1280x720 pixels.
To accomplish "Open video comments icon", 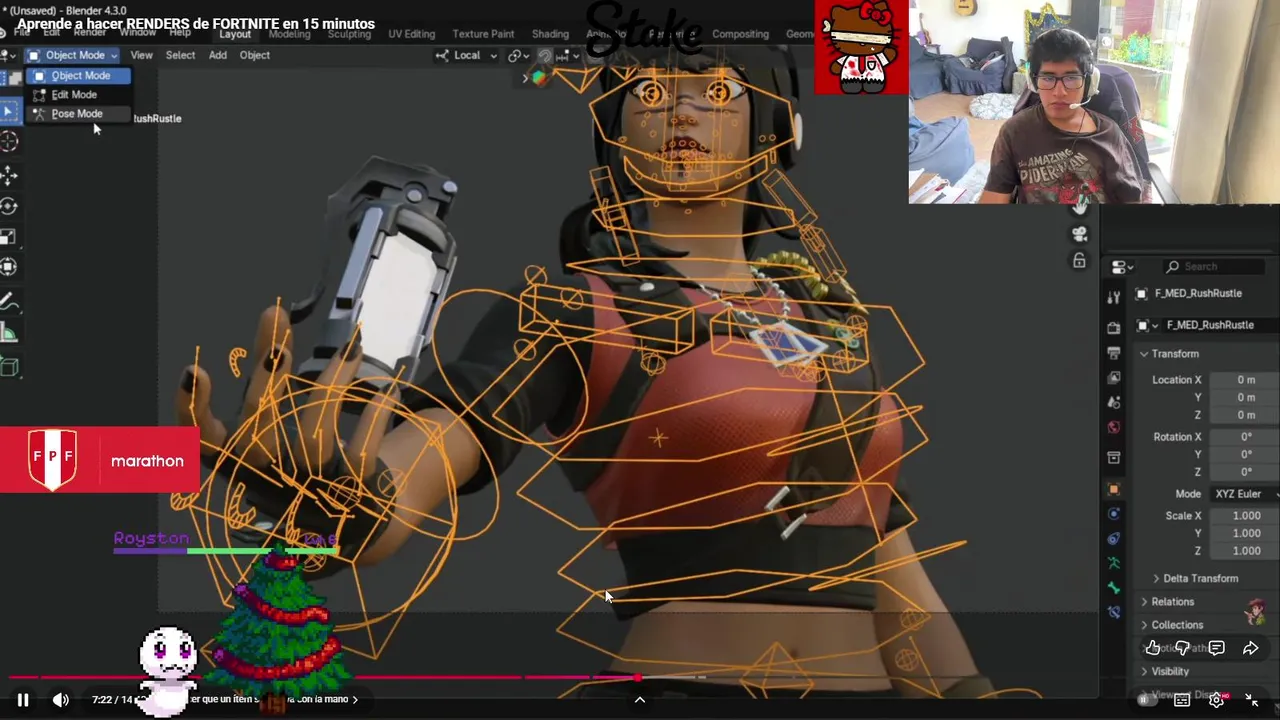I will tap(1216, 648).
